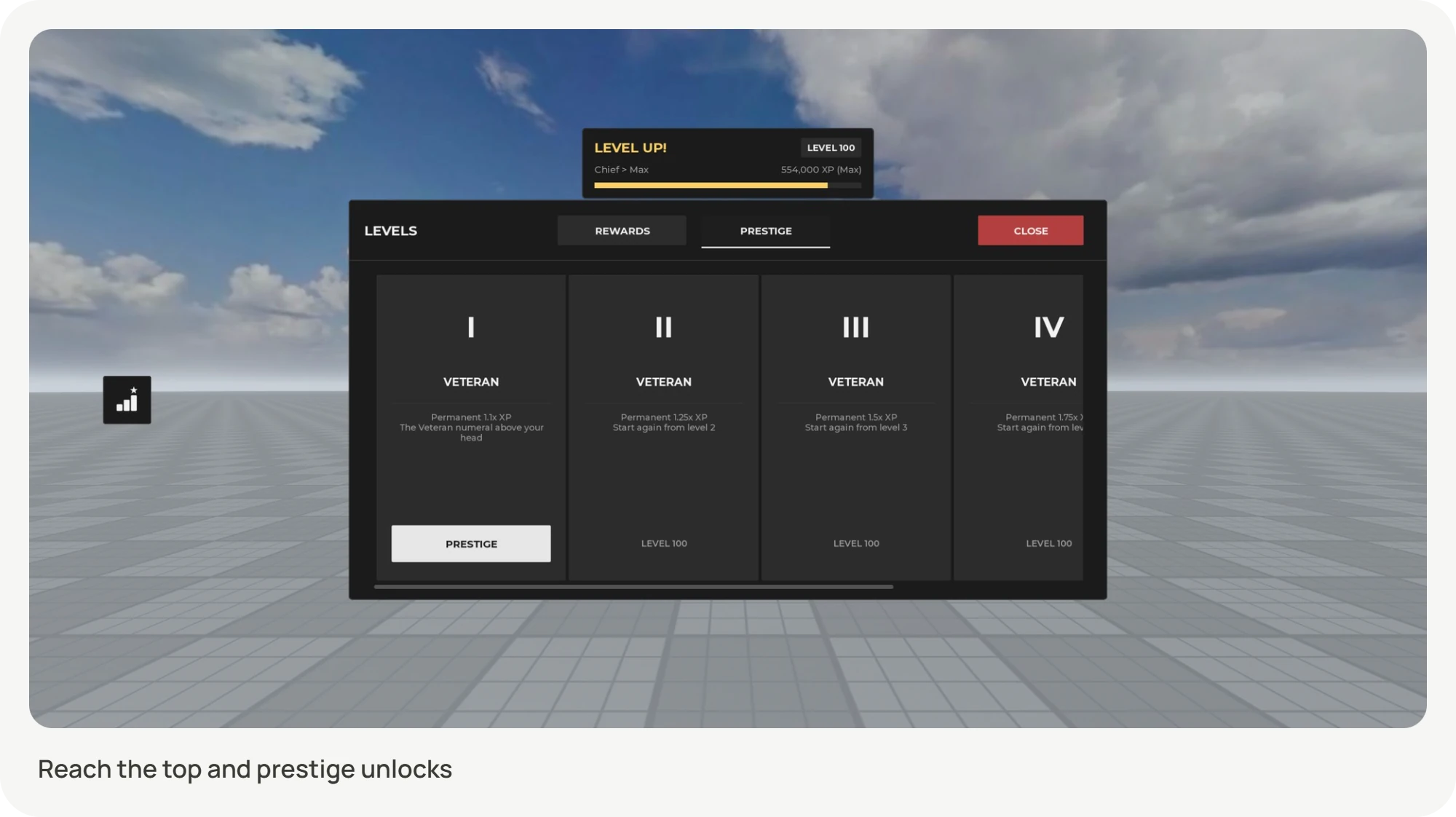The image size is (1456, 817).
Task: Click 'LEVEL 100' under Veteran IV
Action: pyautogui.click(x=1049, y=543)
